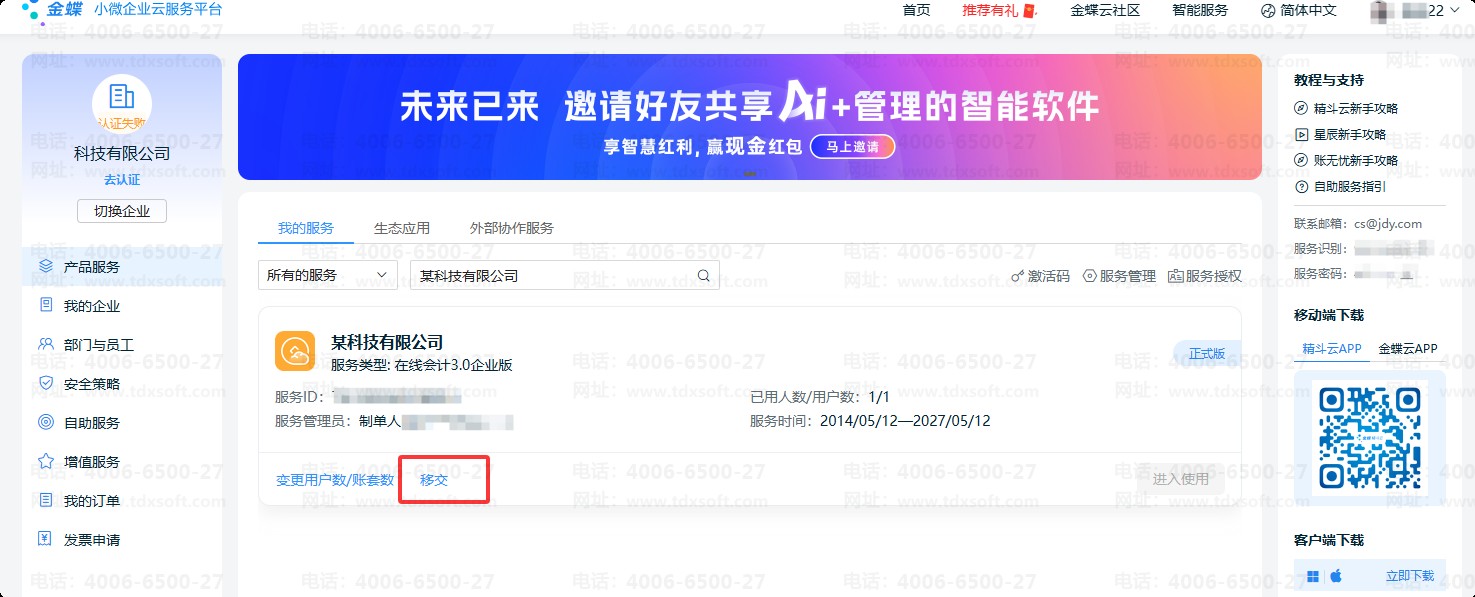This screenshot has height=597, width=1475.
Task: Click the 自助服务 target icon
Action: click(x=45, y=422)
